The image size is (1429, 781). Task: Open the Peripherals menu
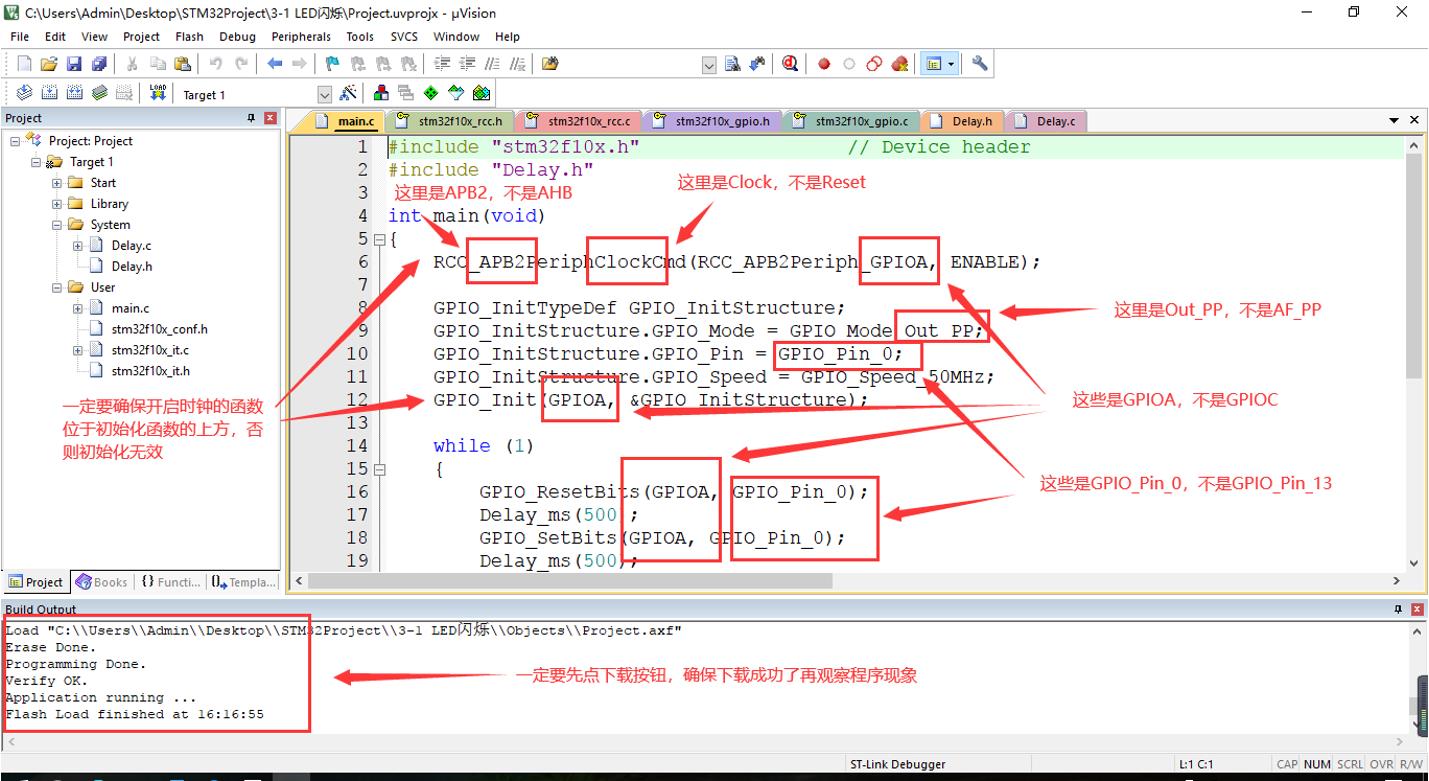[x=301, y=36]
